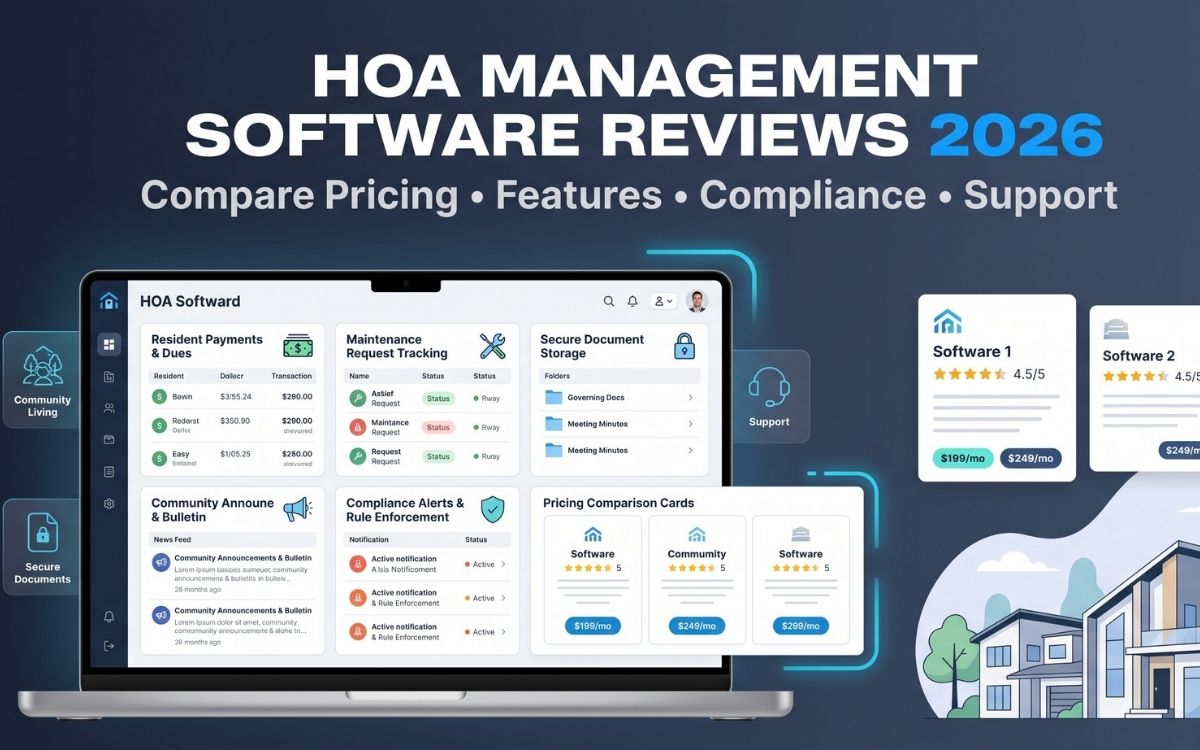Image resolution: width=1200 pixels, height=750 pixels.
Task: Click the Pricing Comparison Cards heading
Action: click(618, 503)
